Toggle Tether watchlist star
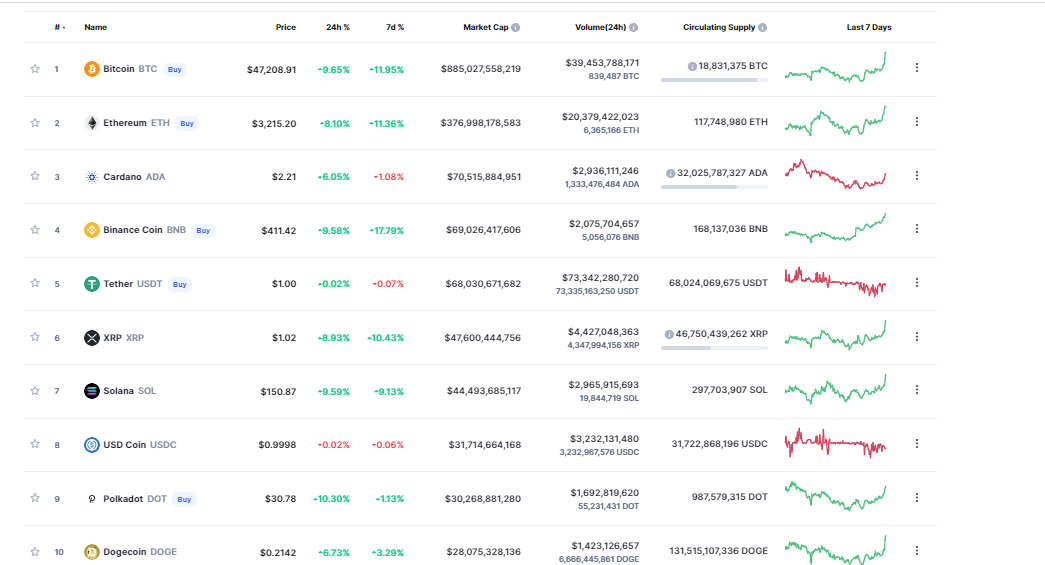The image size is (1045, 565). coord(35,283)
